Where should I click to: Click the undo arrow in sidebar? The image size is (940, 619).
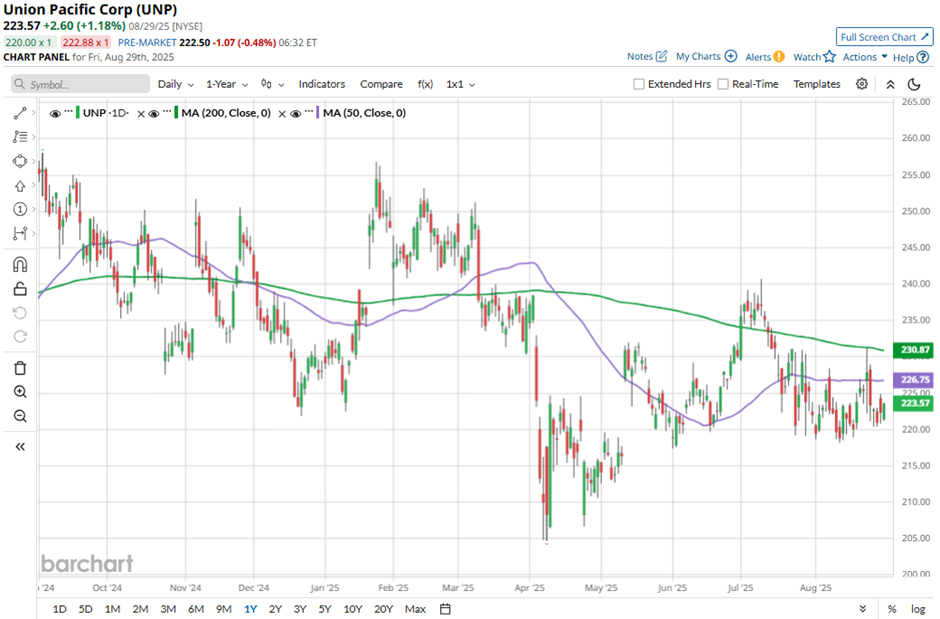click(x=20, y=313)
